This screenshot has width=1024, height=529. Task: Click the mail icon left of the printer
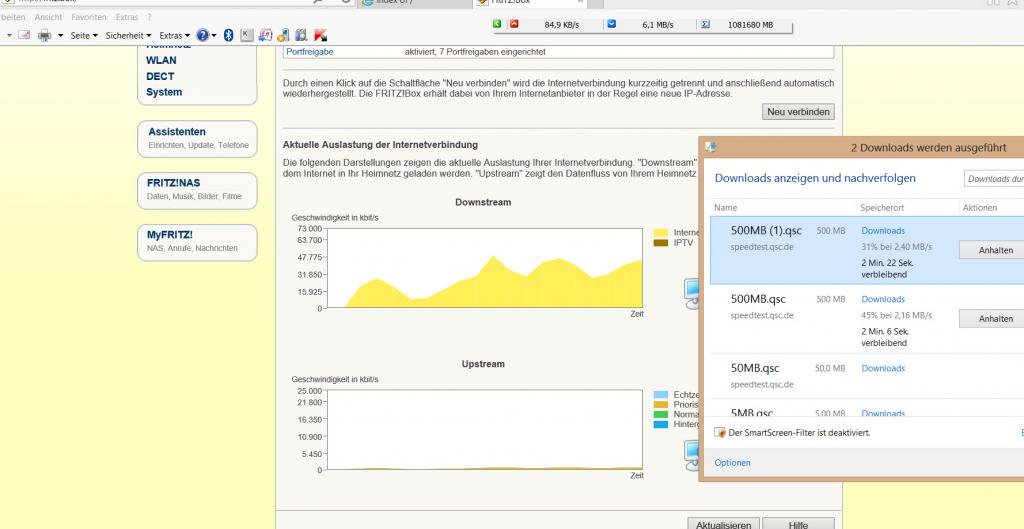24,35
